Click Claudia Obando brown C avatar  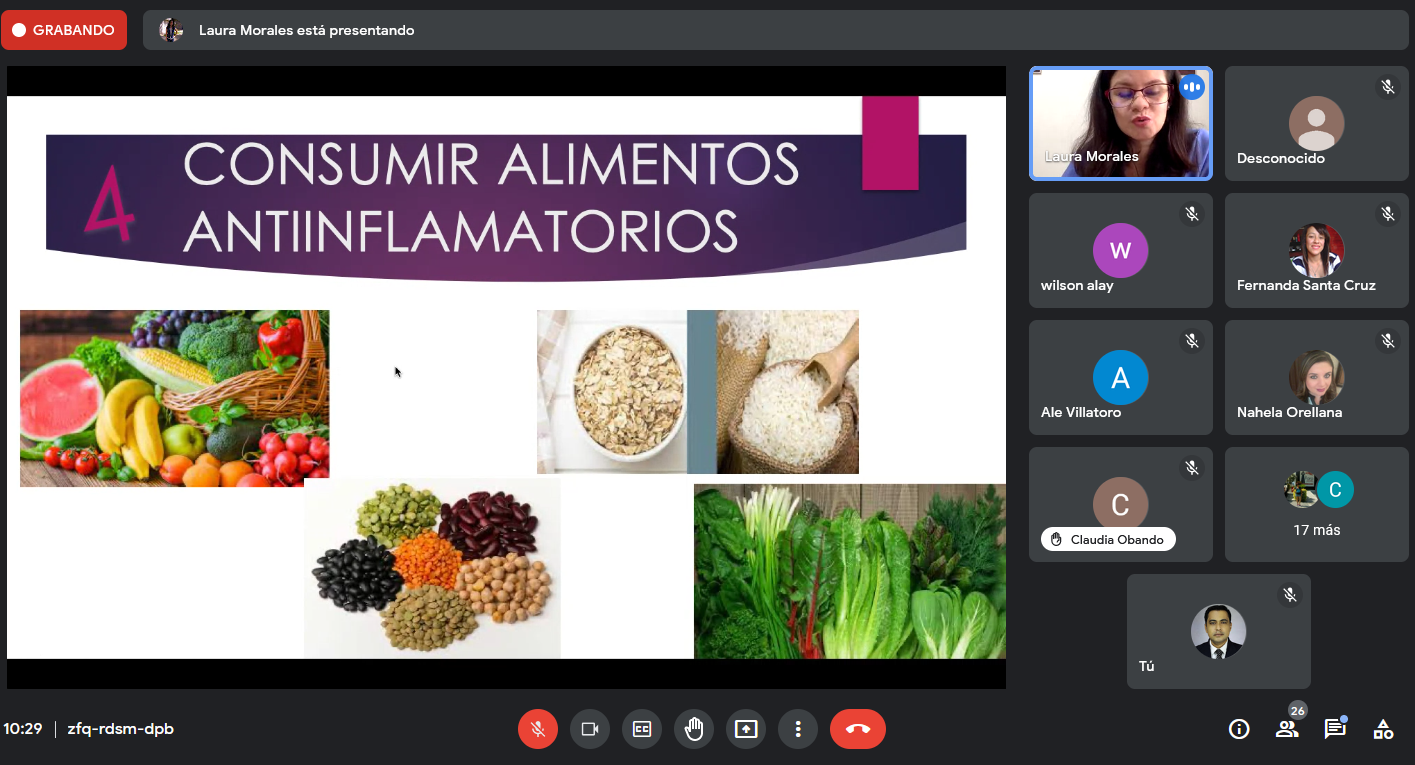(1121, 504)
